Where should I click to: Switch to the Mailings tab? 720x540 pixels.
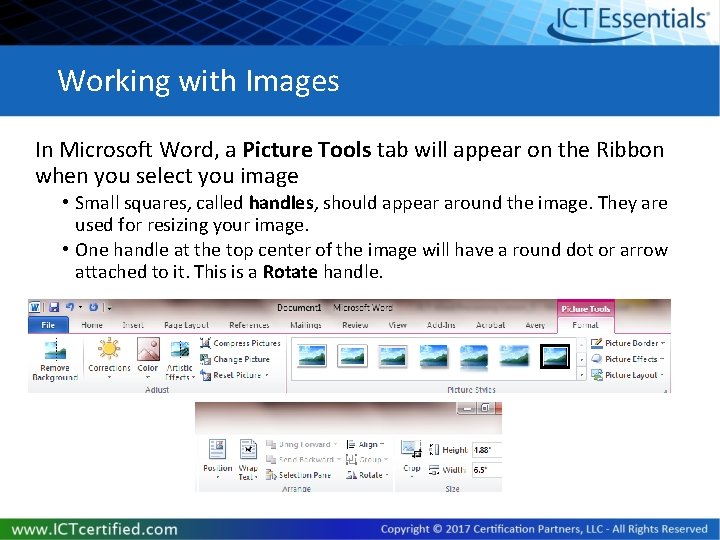306,325
